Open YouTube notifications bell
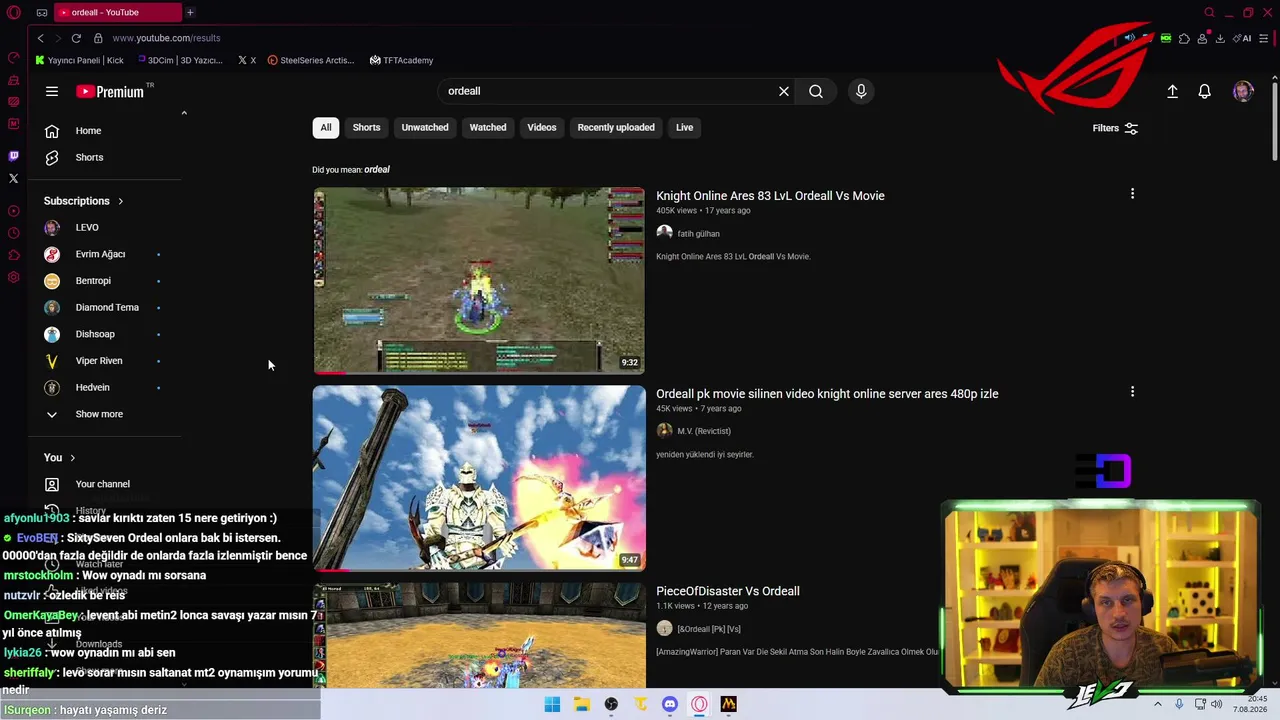 tap(1205, 91)
